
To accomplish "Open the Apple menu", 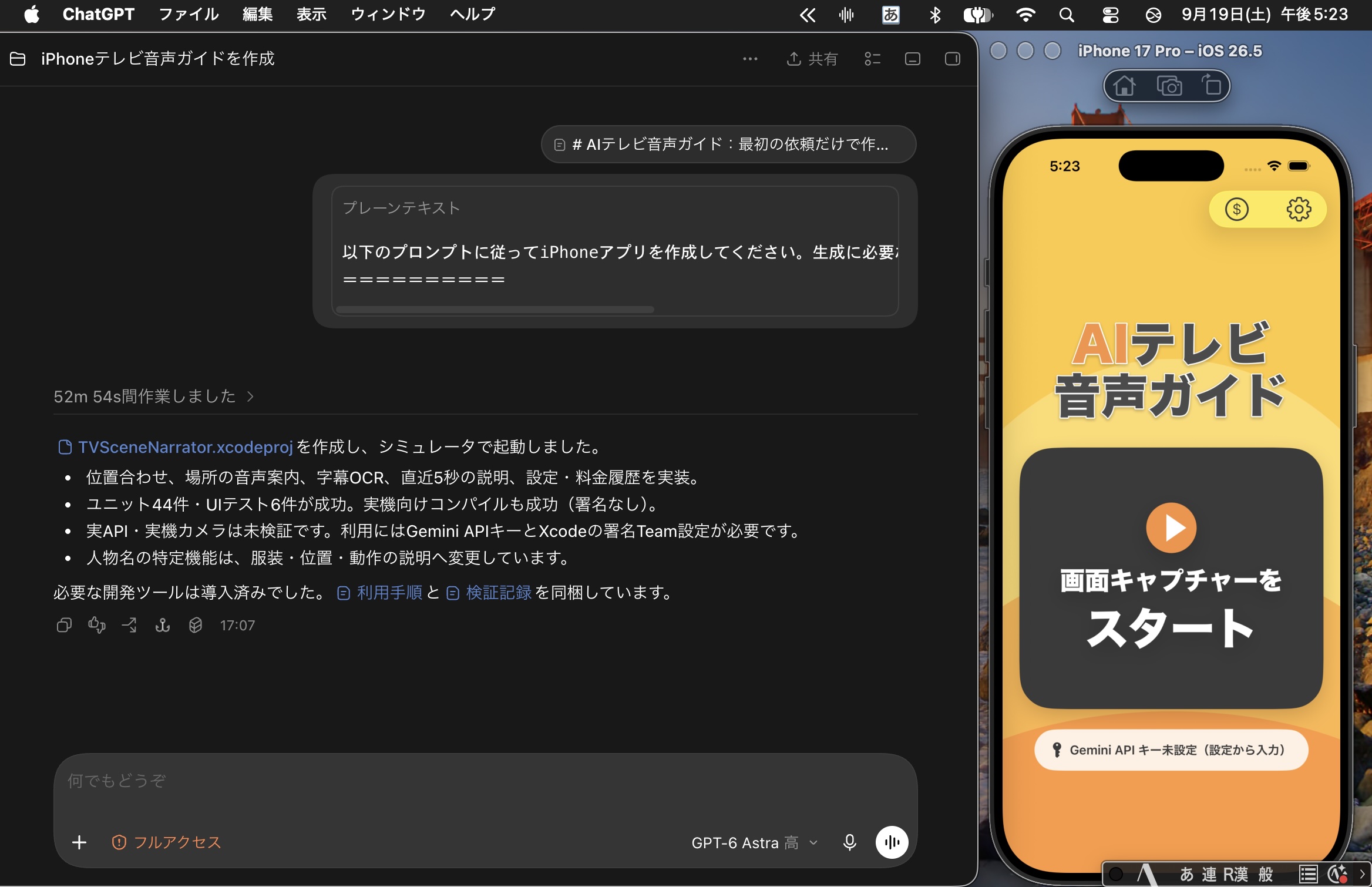I will coord(32,14).
